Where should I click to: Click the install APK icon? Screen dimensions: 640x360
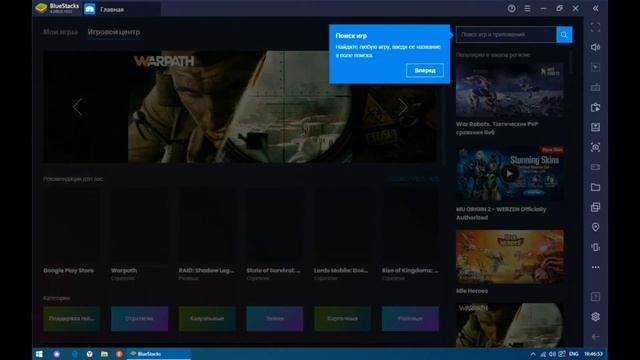point(596,127)
